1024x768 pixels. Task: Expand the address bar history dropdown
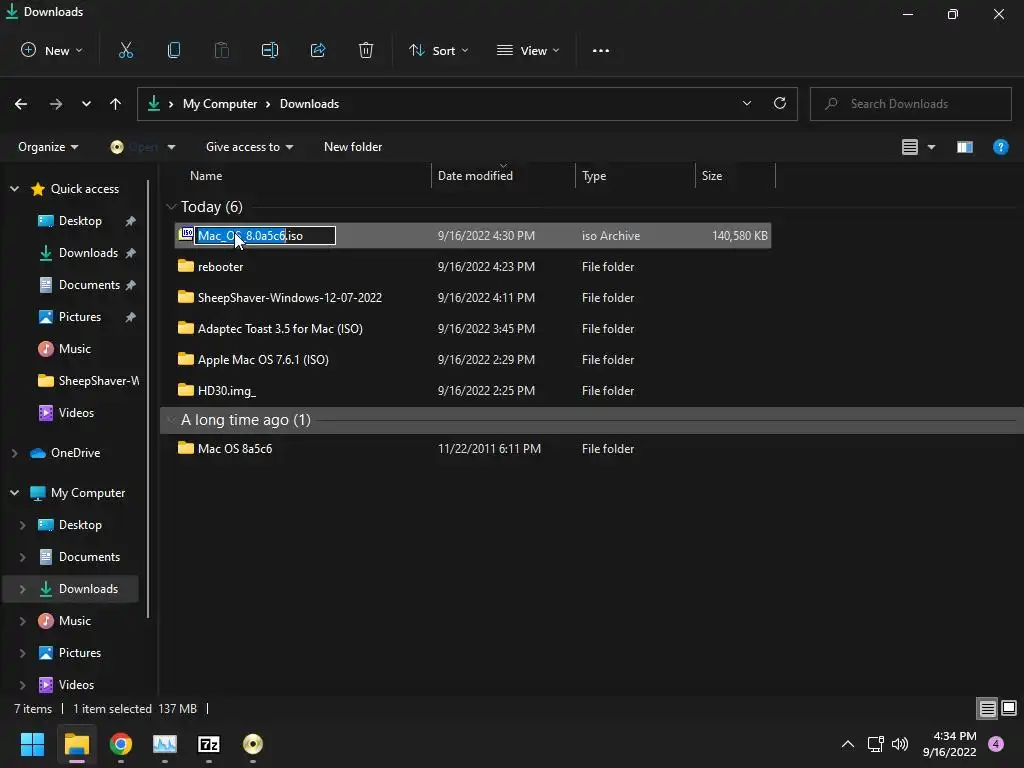746,103
